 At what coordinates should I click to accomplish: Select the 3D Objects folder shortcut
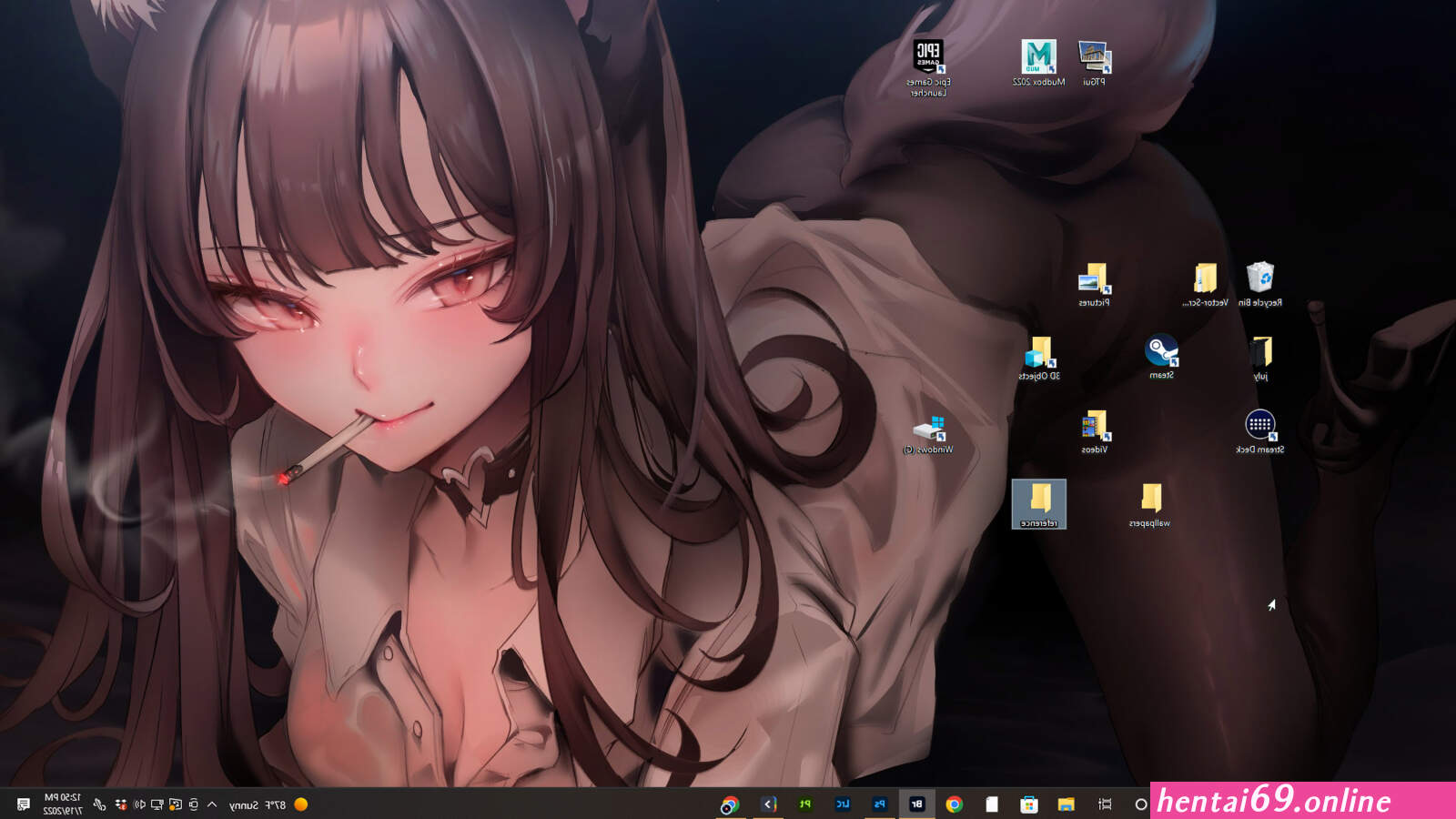click(1038, 359)
